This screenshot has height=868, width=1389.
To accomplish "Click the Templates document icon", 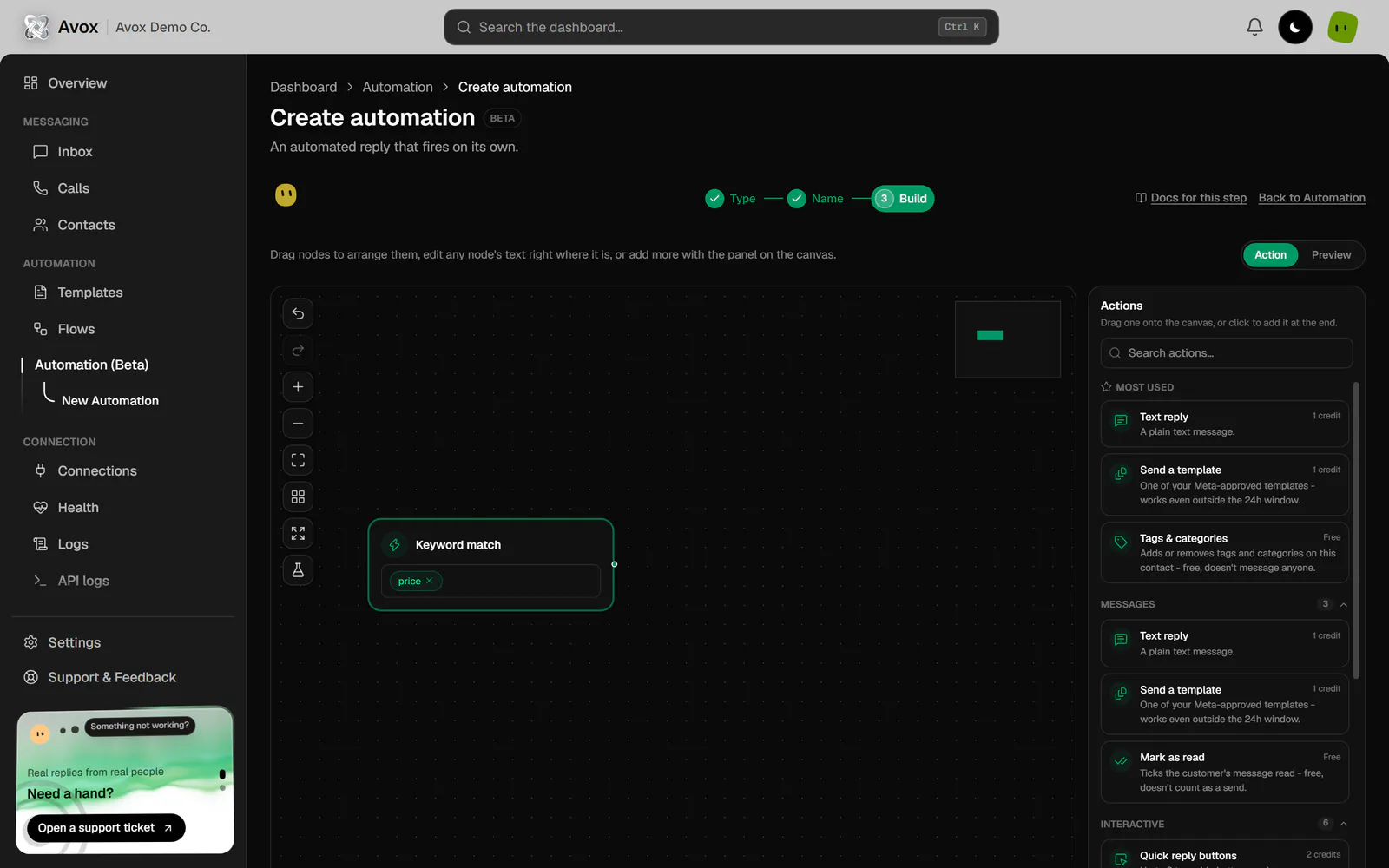I will [40, 293].
